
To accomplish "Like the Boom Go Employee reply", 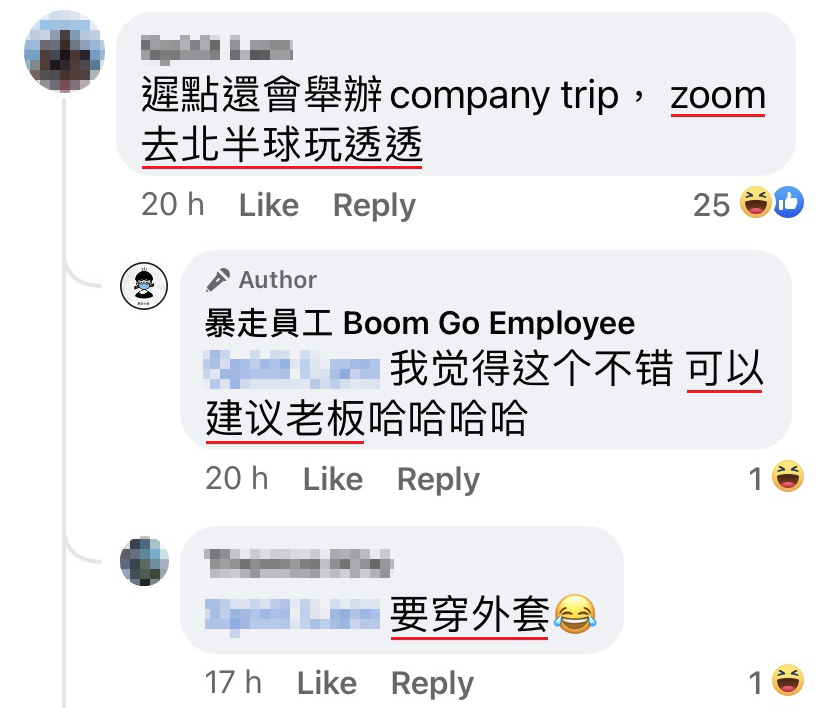I will pos(333,479).
